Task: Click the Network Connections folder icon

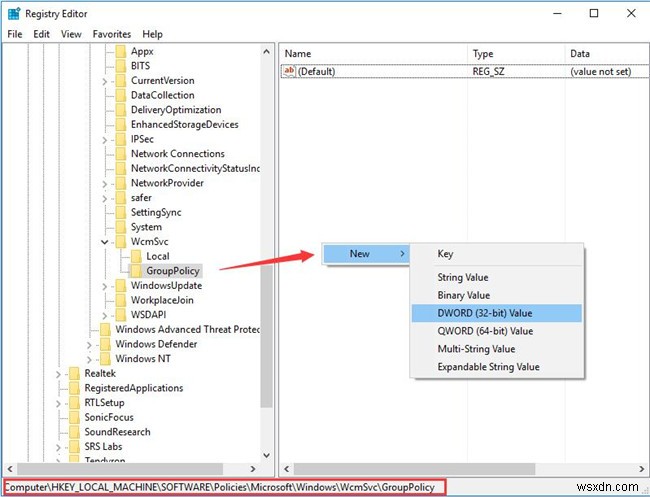Action: 121,154
